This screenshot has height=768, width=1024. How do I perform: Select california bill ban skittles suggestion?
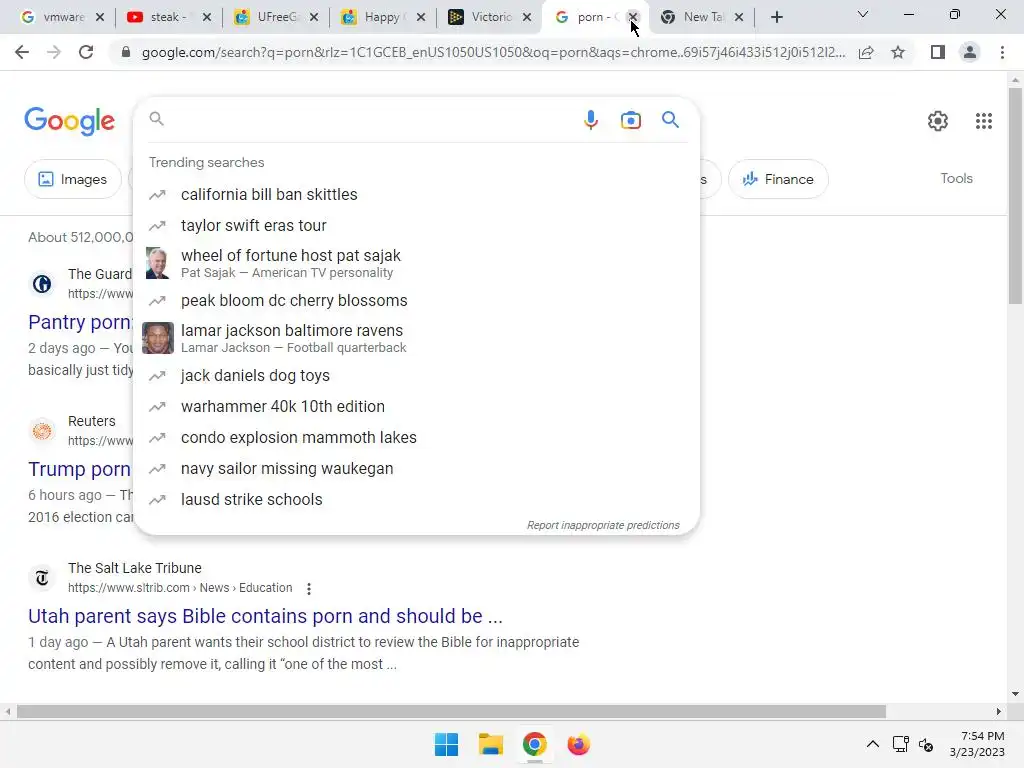(417, 195)
